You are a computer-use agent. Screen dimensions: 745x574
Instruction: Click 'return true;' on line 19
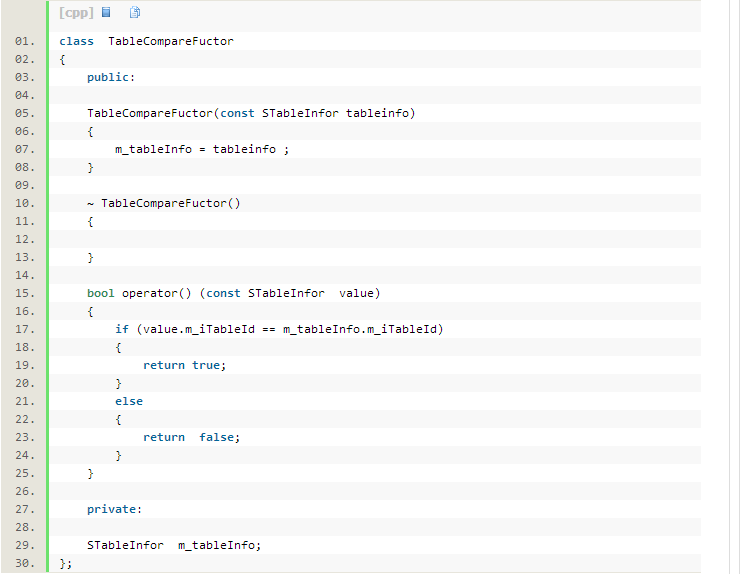point(185,365)
